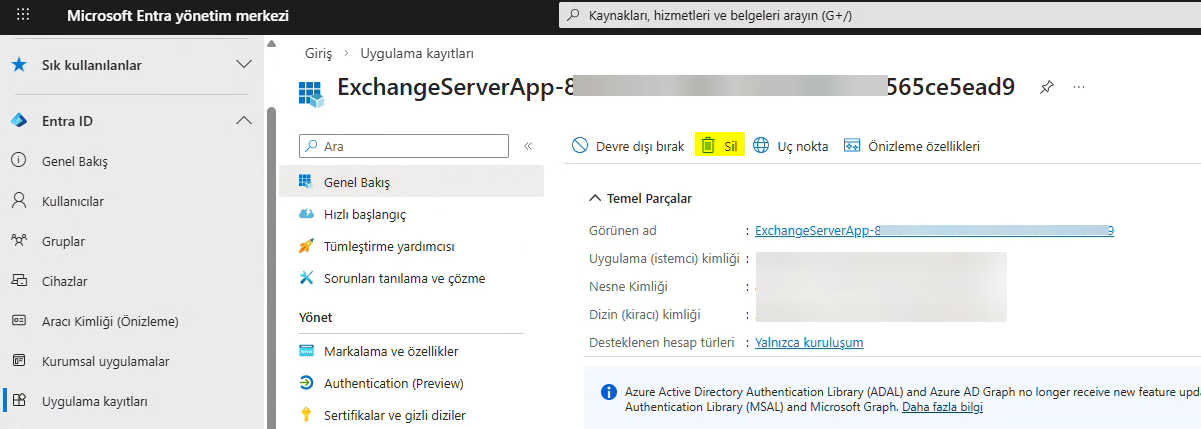Open Authentication (Preview) menu item
Image resolution: width=1201 pixels, height=429 pixels.
click(x=393, y=383)
